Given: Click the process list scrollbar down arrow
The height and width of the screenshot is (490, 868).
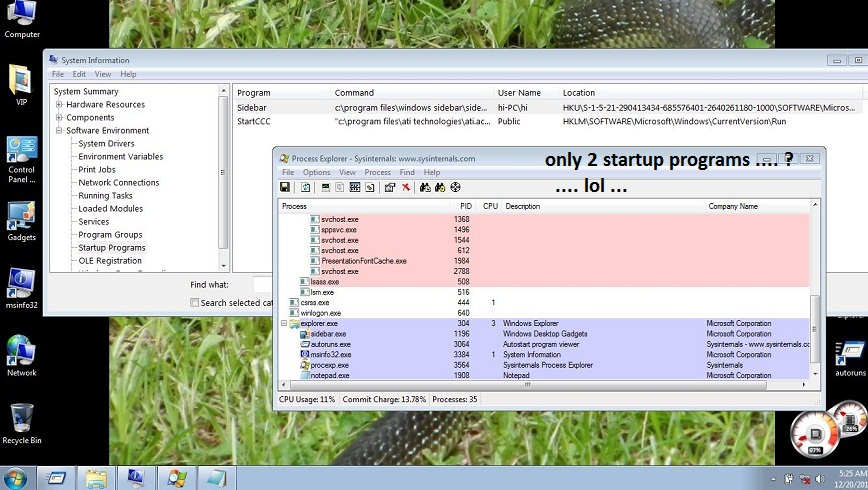Looking at the screenshot, I should [814, 374].
